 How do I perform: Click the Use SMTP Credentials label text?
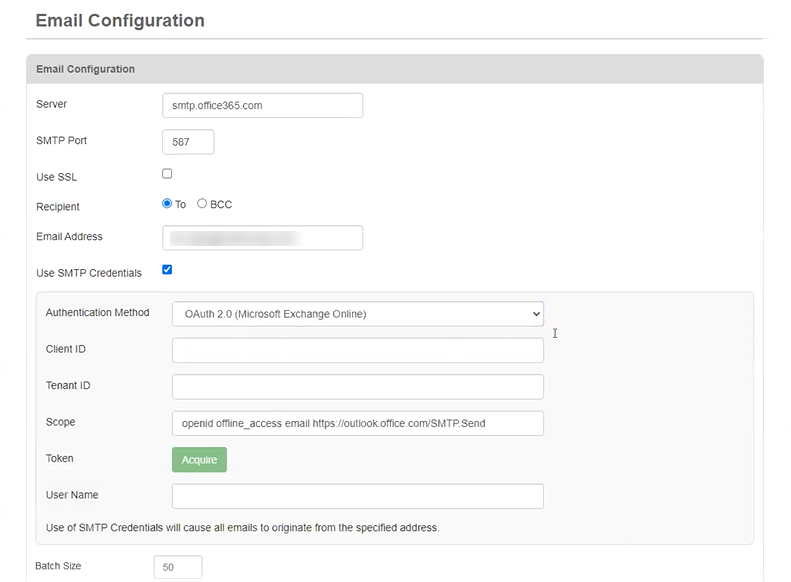[x=89, y=273]
